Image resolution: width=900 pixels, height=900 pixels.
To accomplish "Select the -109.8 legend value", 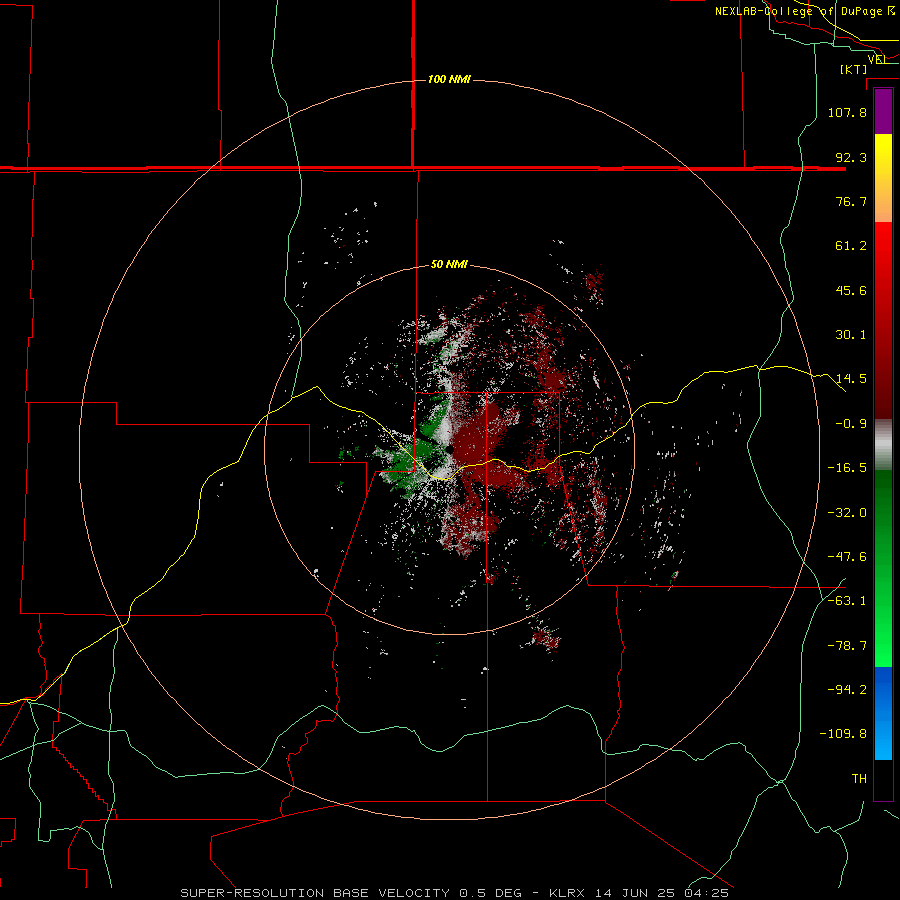I will [x=843, y=734].
